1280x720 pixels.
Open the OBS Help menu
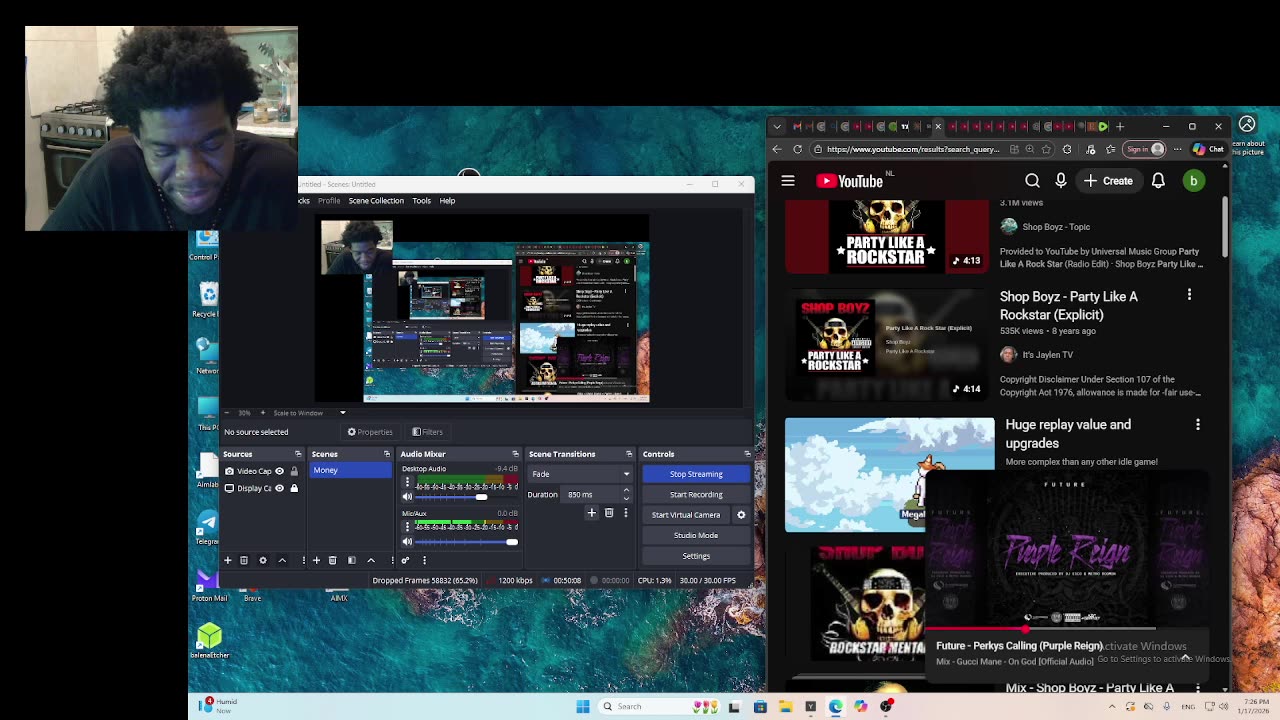click(x=447, y=201)
